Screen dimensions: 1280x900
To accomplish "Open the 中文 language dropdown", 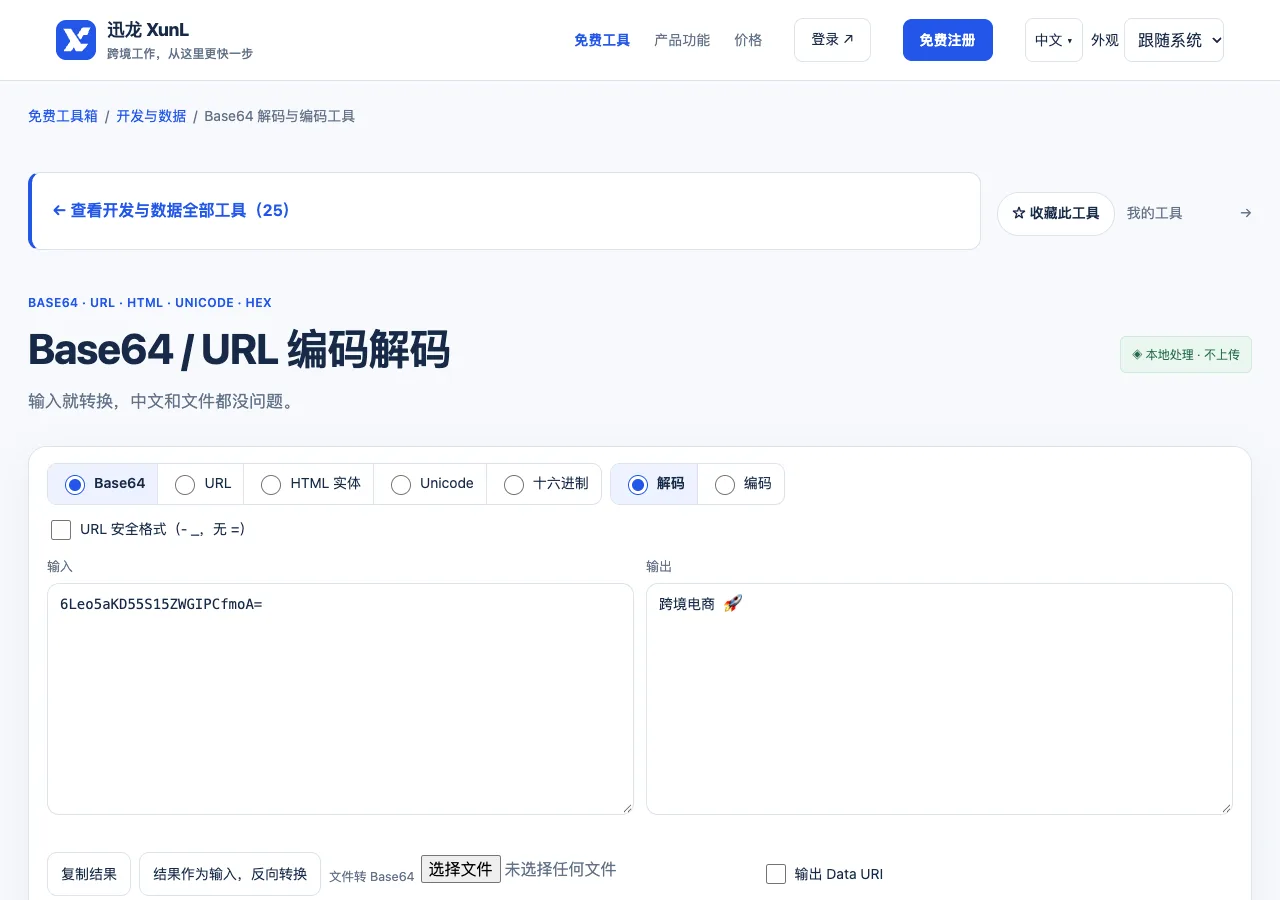I will (x=1054, y=40).
